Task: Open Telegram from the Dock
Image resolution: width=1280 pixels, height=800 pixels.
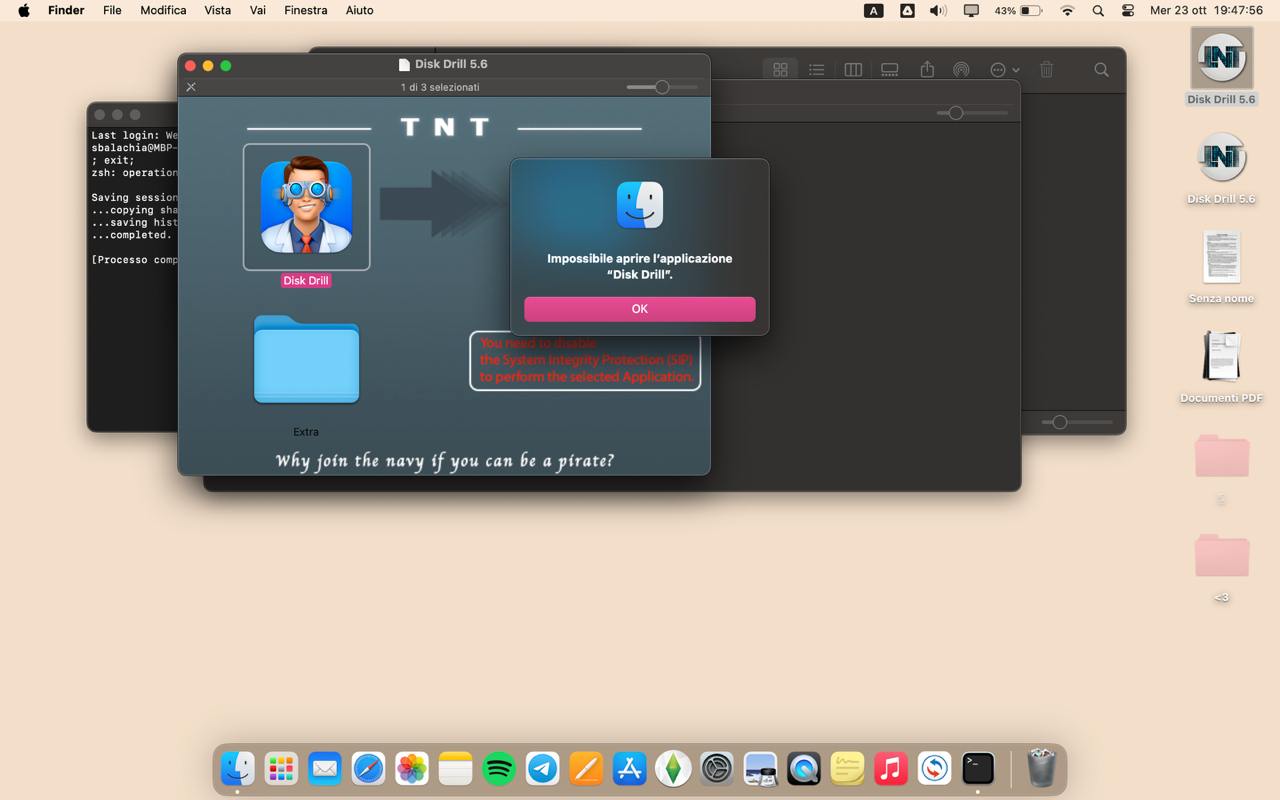Action: click(x=543, y=768)
